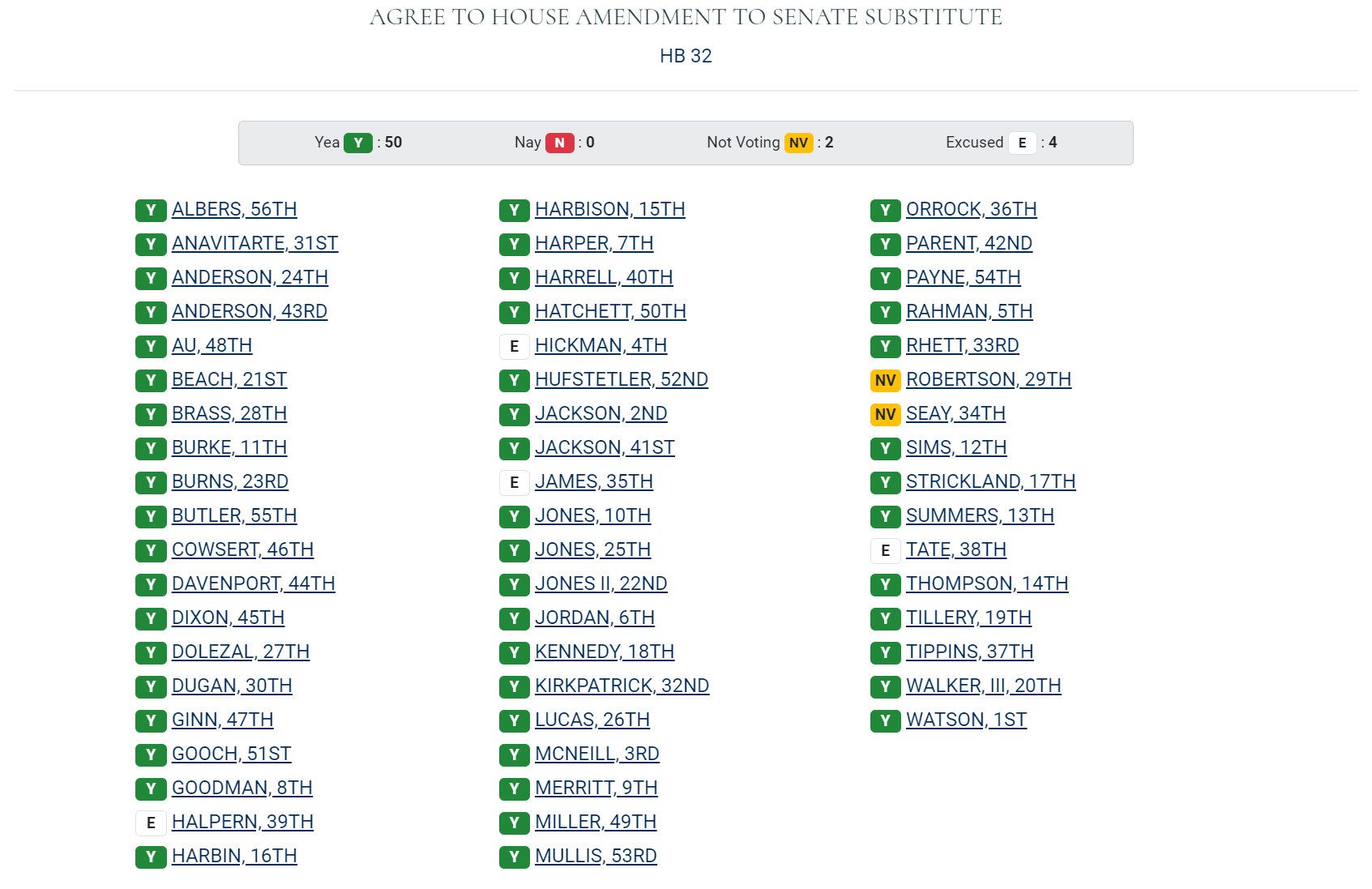Click the green Y badge beside Yea tally

click(x=358, y=143)
